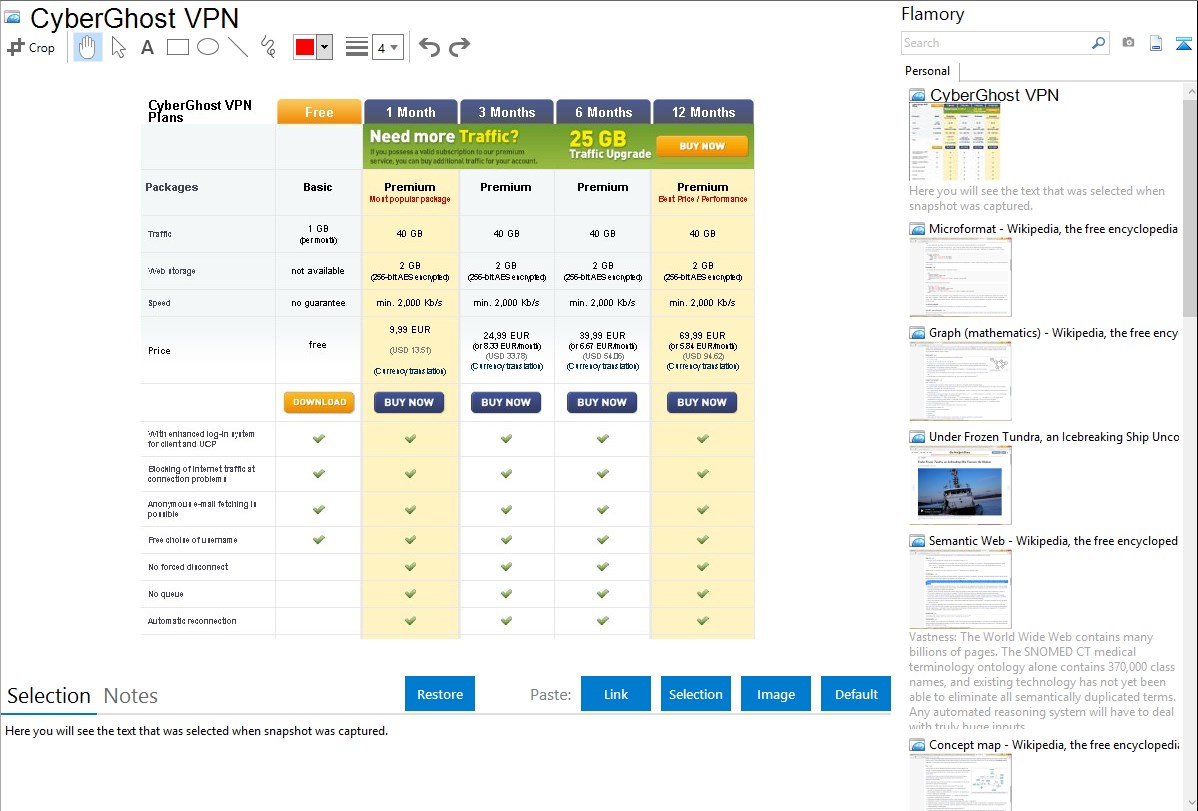
Task: Open the CyberGhost VPN snapshot thumbnail
Action: point(954,143)
